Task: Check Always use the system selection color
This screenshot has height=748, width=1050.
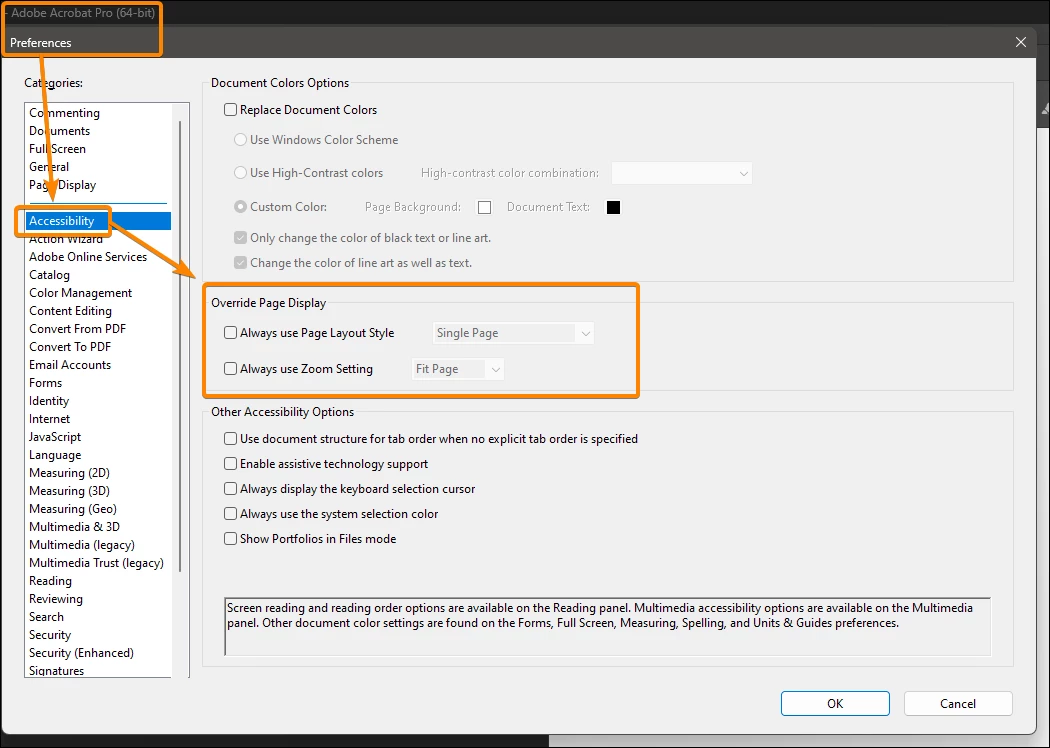Action: 230,514
